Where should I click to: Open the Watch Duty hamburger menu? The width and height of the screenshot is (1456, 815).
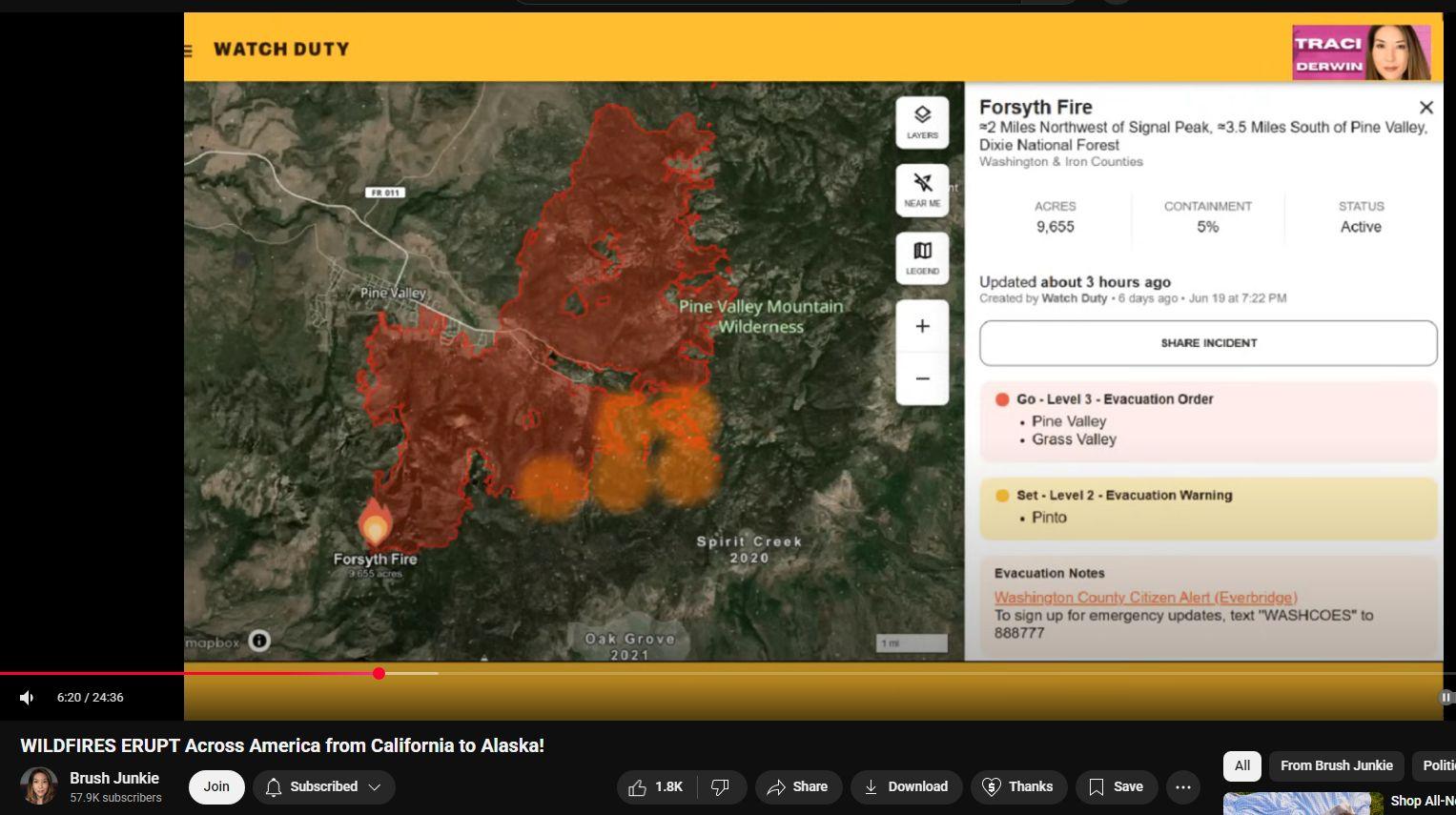pos(189,51)
